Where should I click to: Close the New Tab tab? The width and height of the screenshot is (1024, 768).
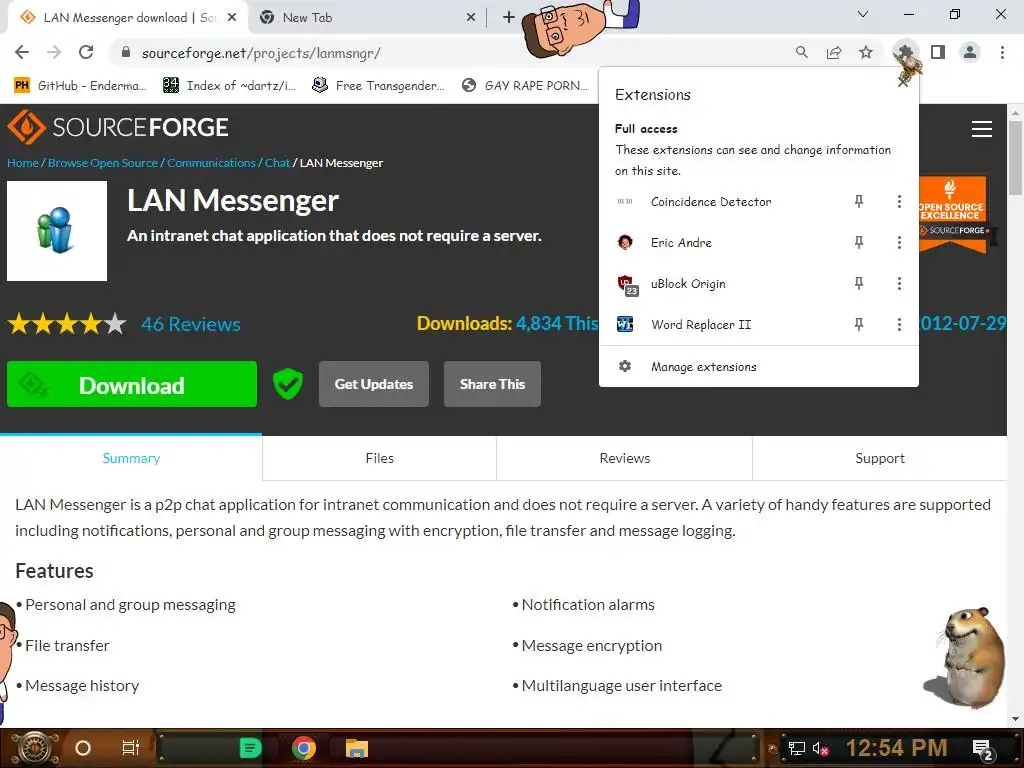pyautogui.click(x=471, y=18)
